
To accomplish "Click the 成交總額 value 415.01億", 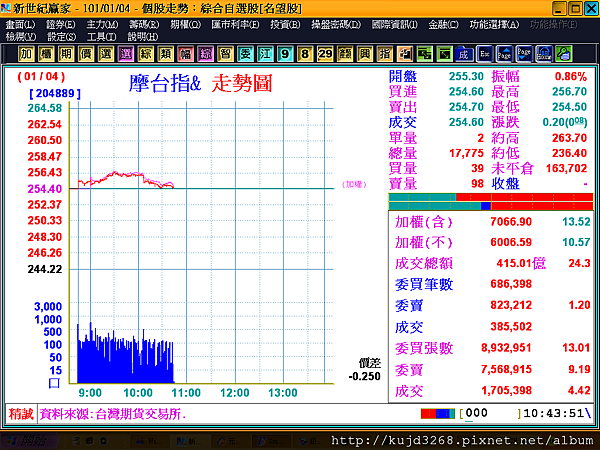I will tap(521, 263).
